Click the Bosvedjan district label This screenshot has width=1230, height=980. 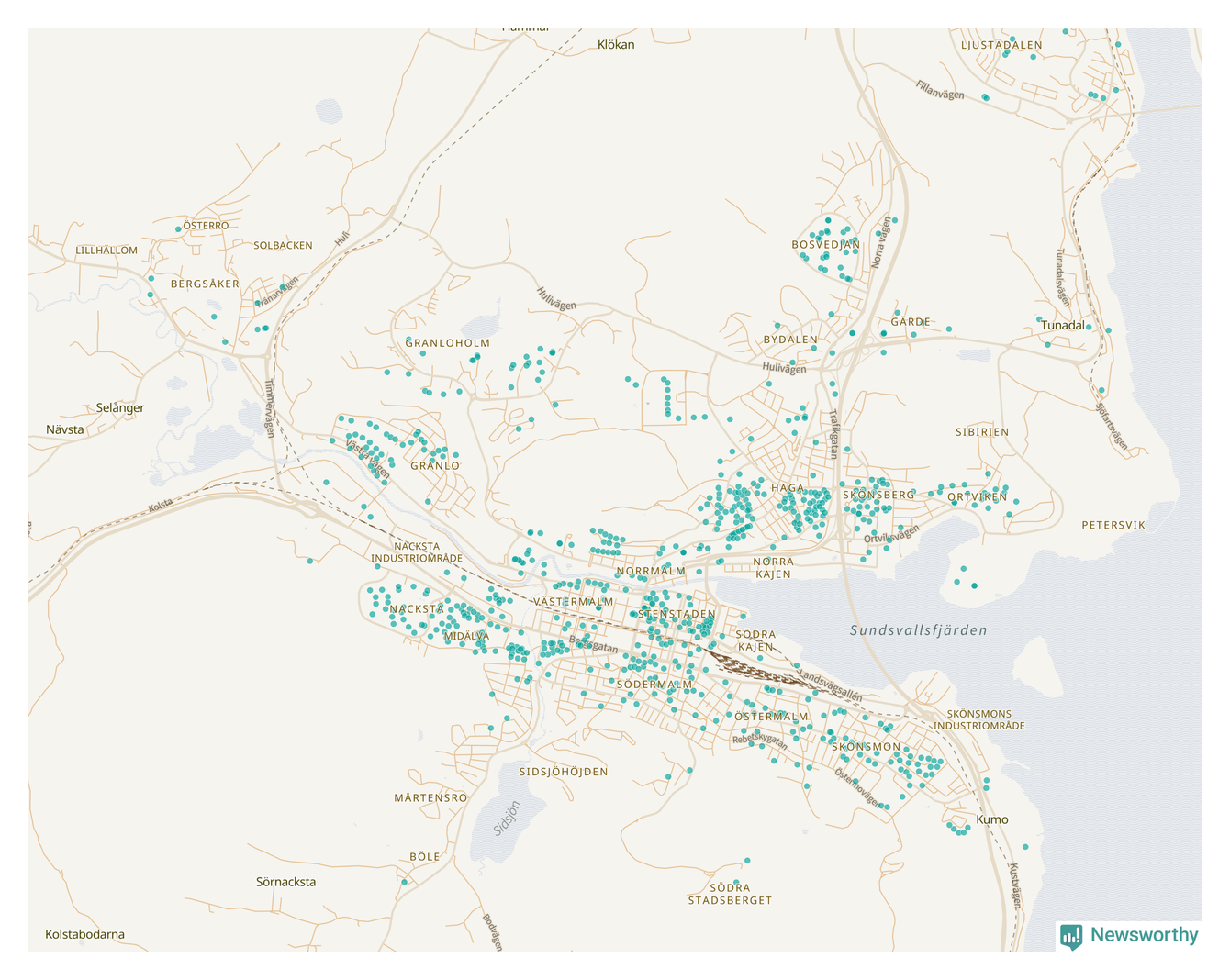coord(826,245)
